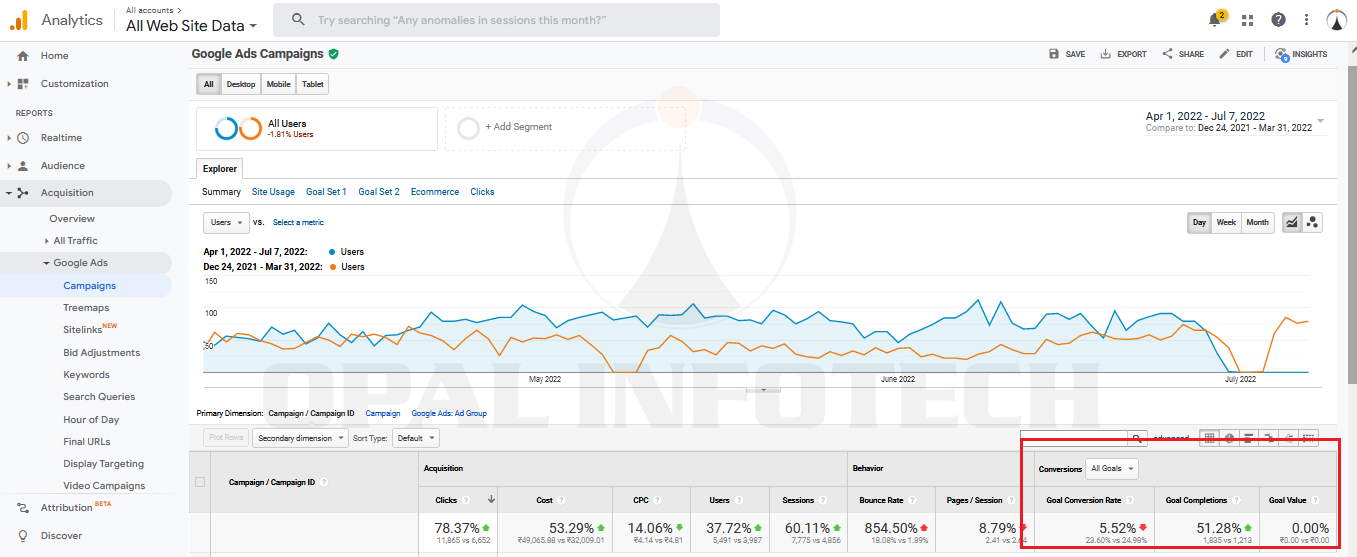The width and height of the screenshot is (1357, 557).
Task: Open Keywords report in sidebar
Action: (x=86, y=375)
